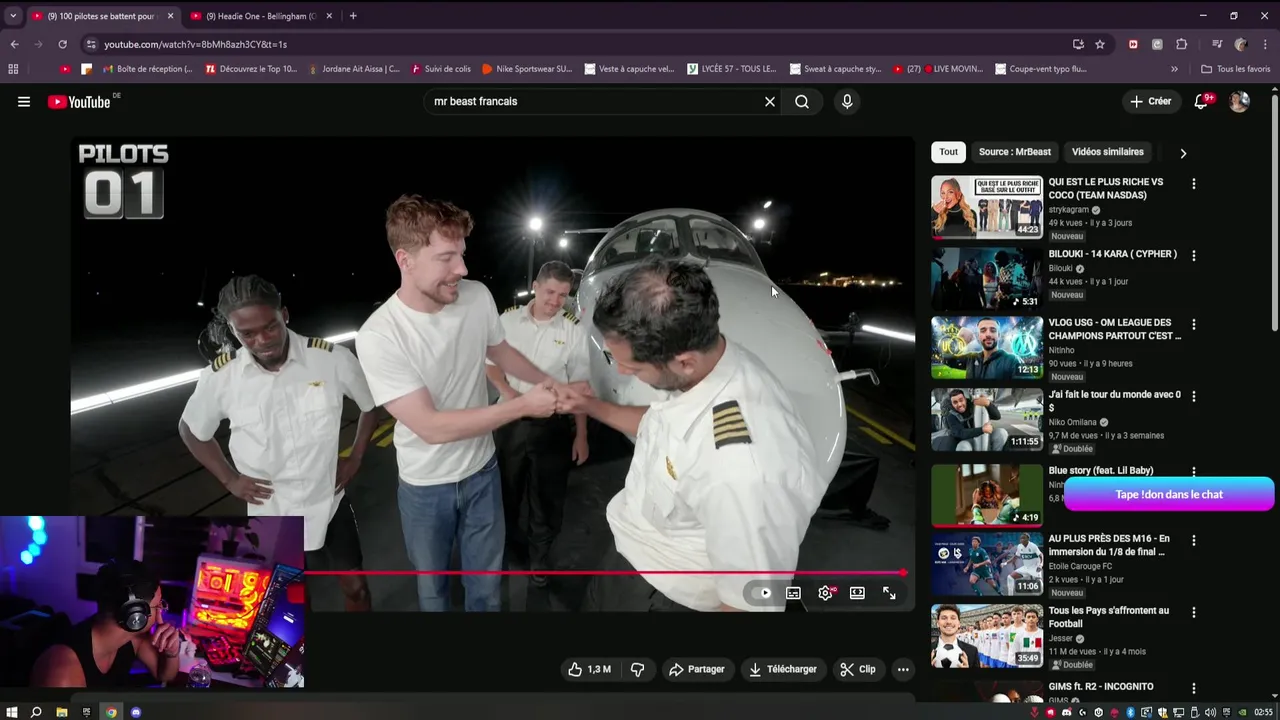Open video player settings gear
Screen dimensions: 1280x720
[x=825, y=593]
